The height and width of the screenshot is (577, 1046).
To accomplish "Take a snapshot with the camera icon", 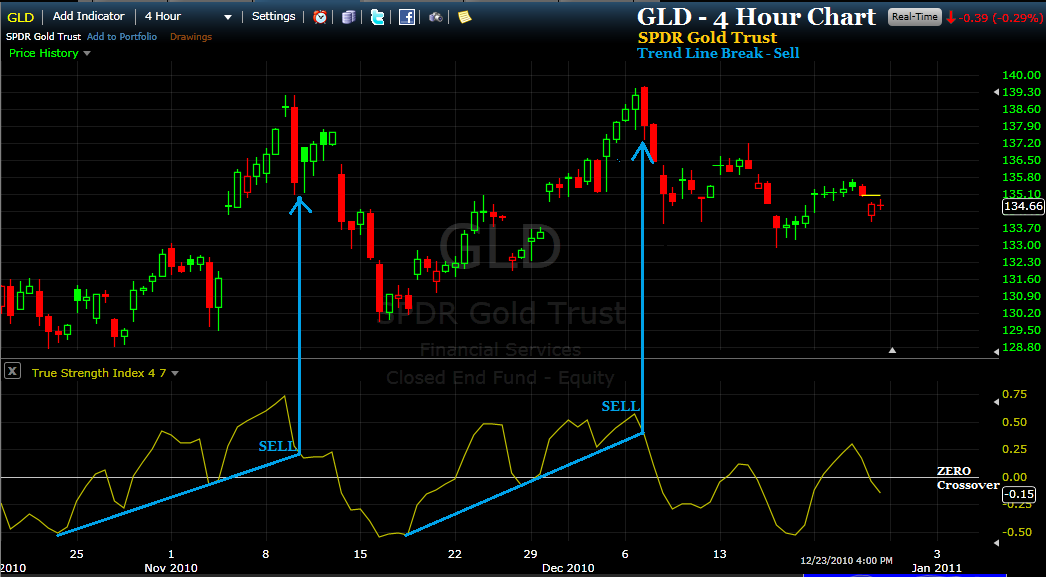I will point(436,17).
